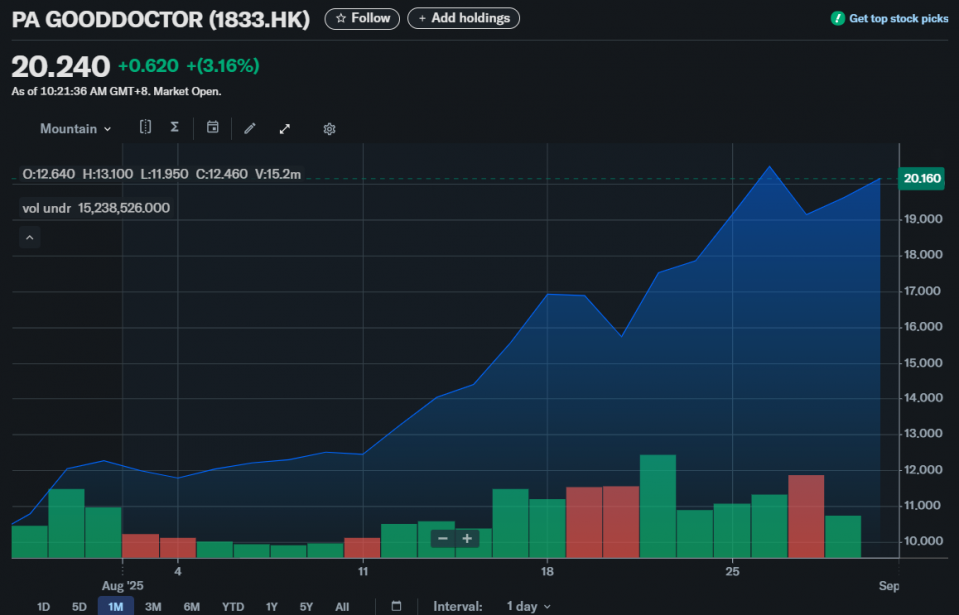Screen dimensions: 959x615
Task: Open the date range calendar picker
Action: click(x=396, y=606)
